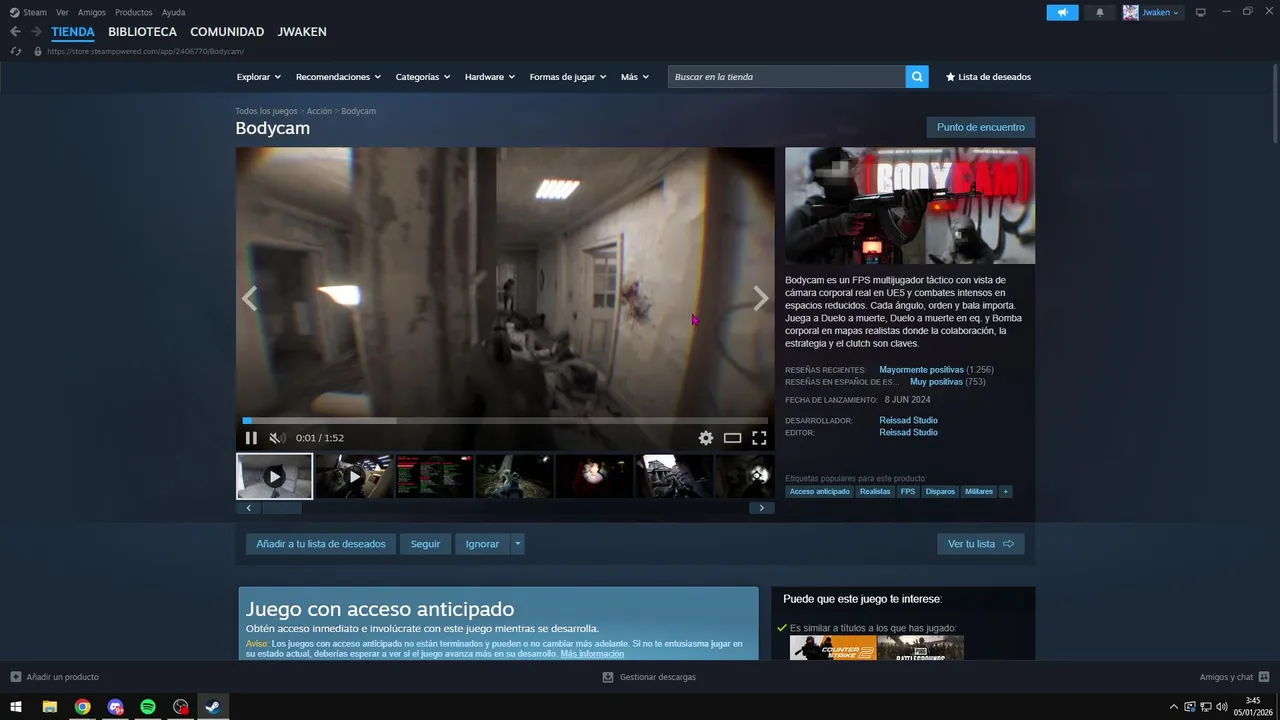Expand the Hardware dropdown
Viewport: 1280px width, 720px height.
point(490,77)
